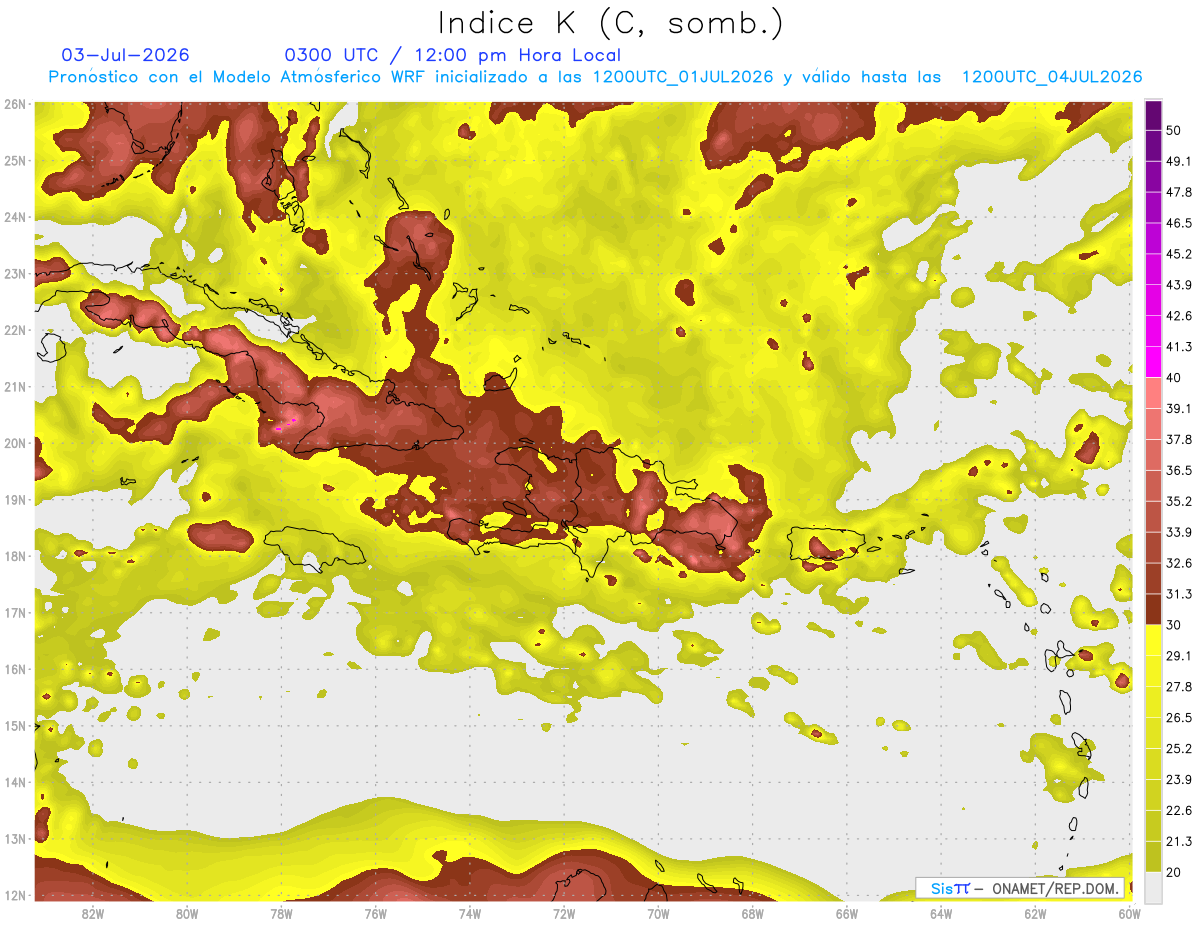Click the 64W longitude axis label
This screenshot has height=927, width=1200.
coord(941,914)
